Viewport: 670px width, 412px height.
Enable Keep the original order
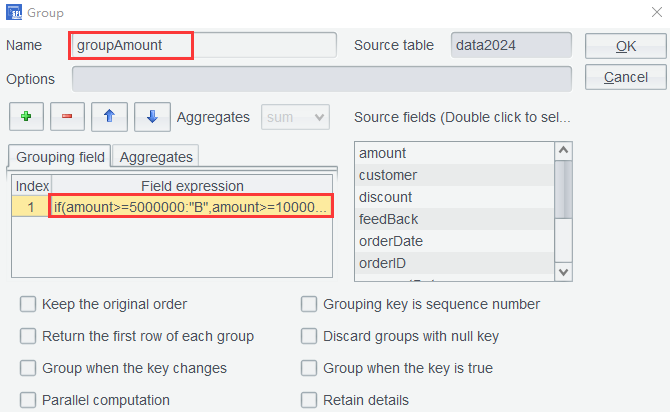pos(28,304)
